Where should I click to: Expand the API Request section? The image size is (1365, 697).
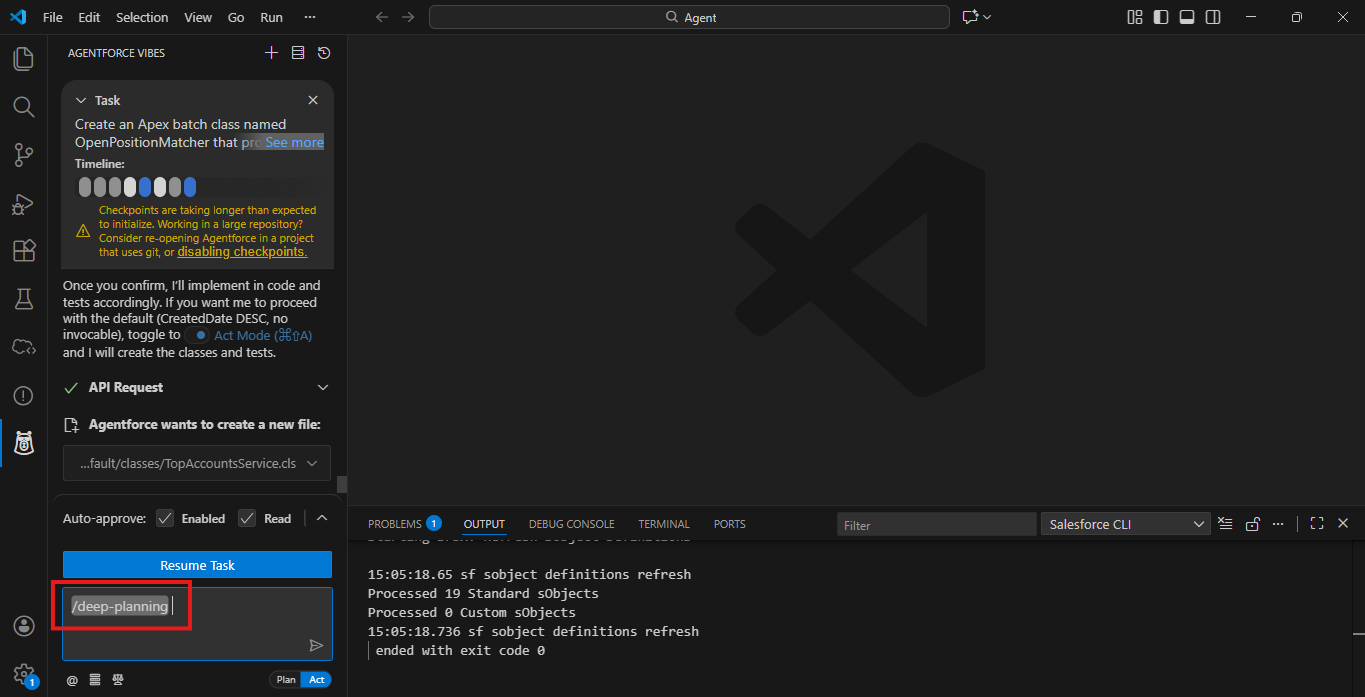[x=322, y=388]
